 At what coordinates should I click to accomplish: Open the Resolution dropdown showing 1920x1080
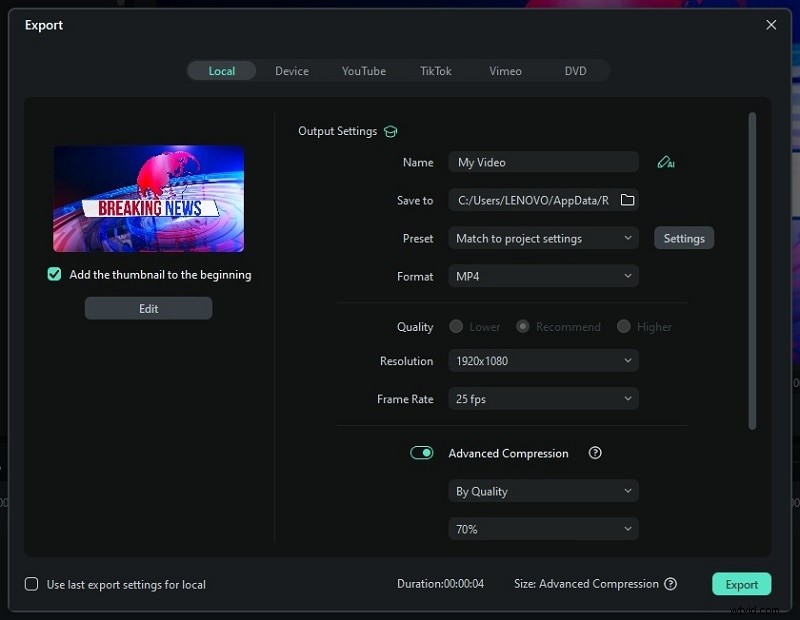tap(543, 360)
